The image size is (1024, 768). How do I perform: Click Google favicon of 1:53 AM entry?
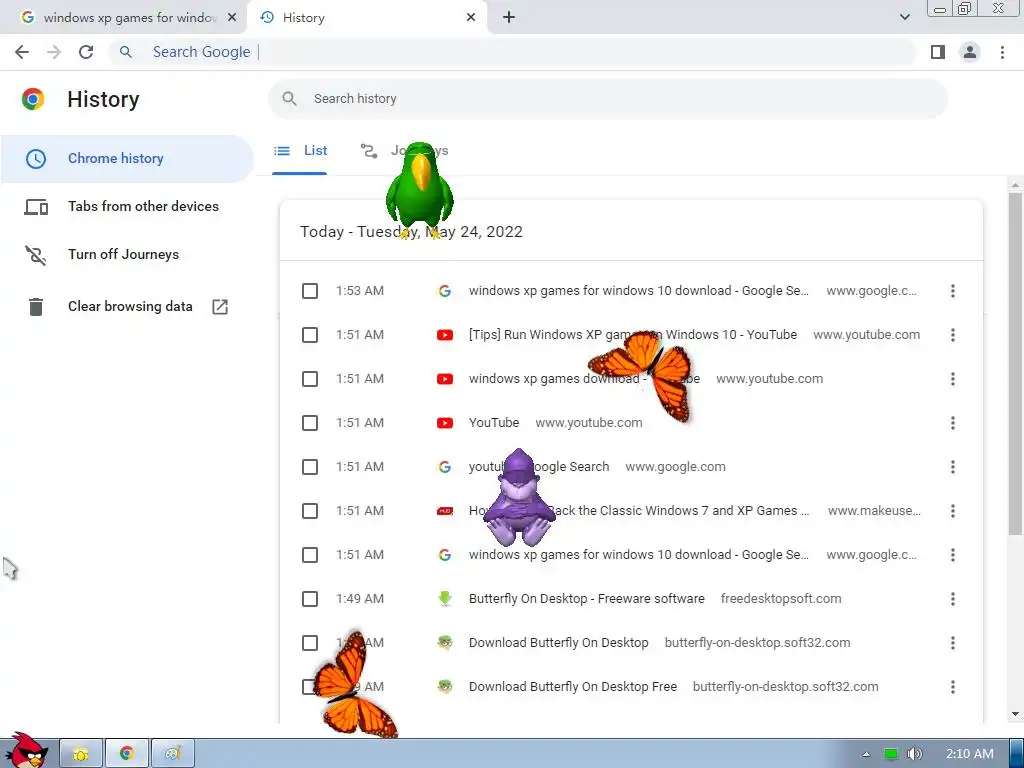tap(445, 291)
